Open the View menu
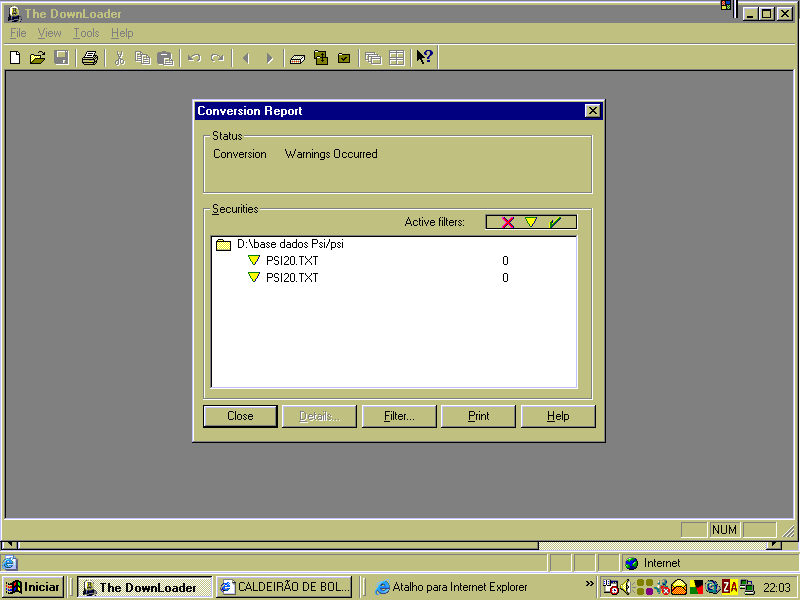 (x=49, y=33)
